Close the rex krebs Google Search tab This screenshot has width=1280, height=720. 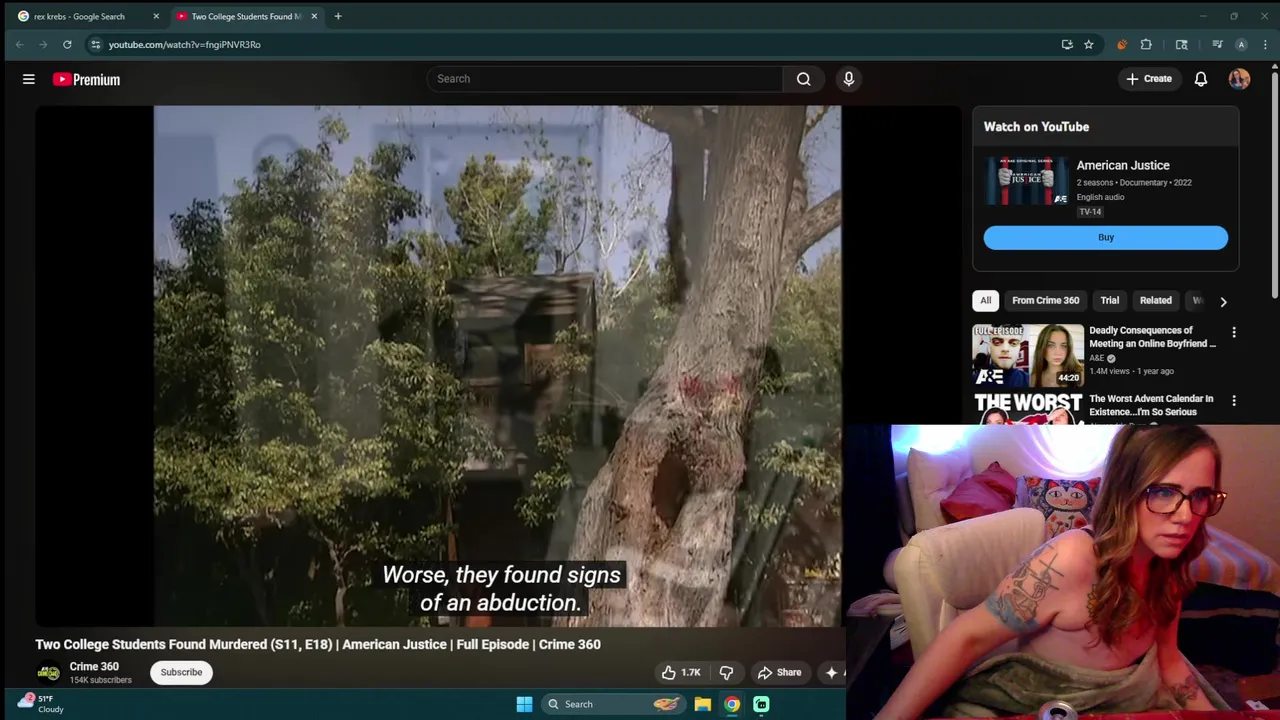(156, 16)
